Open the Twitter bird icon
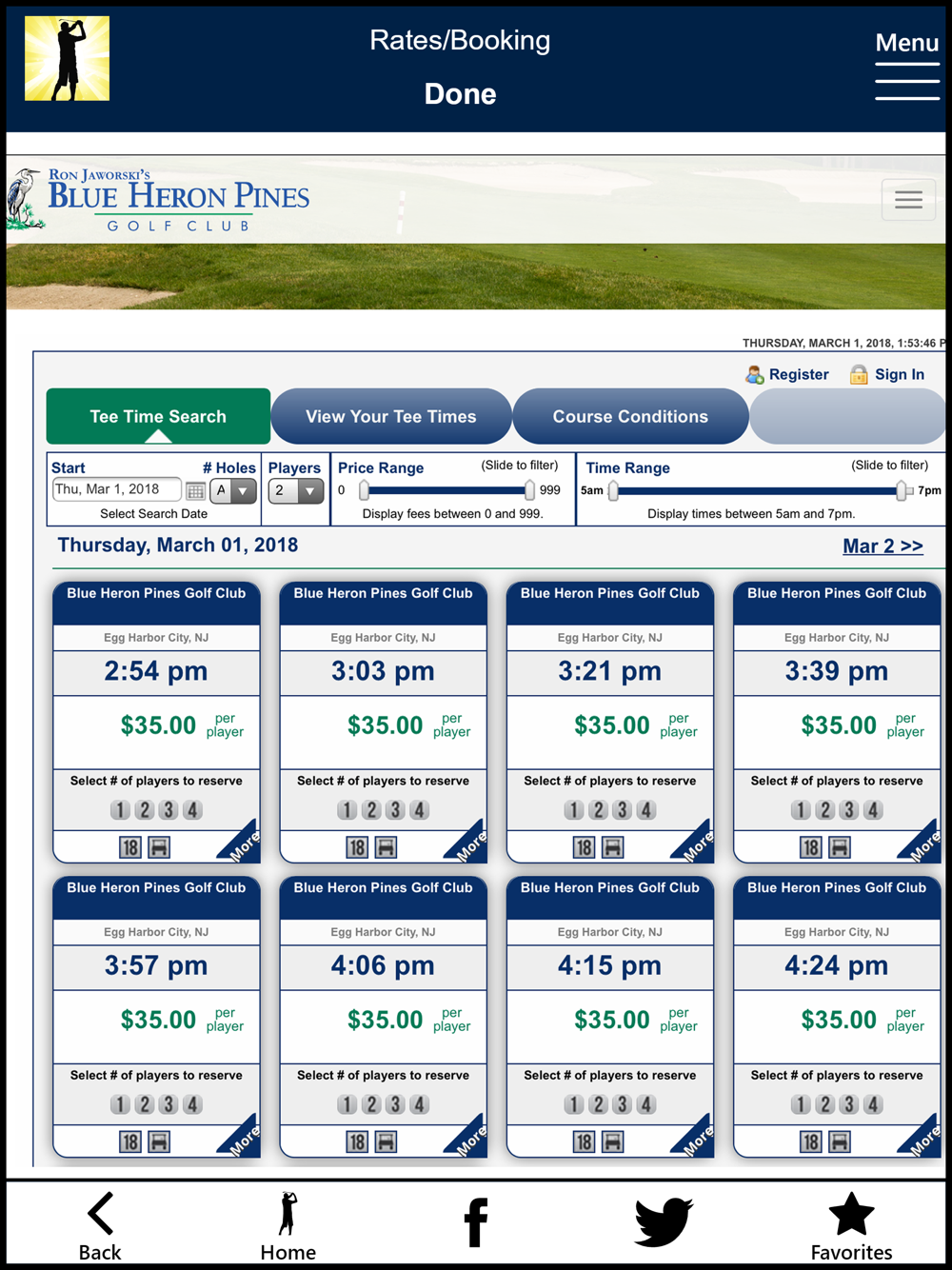 click(664, 1221)
